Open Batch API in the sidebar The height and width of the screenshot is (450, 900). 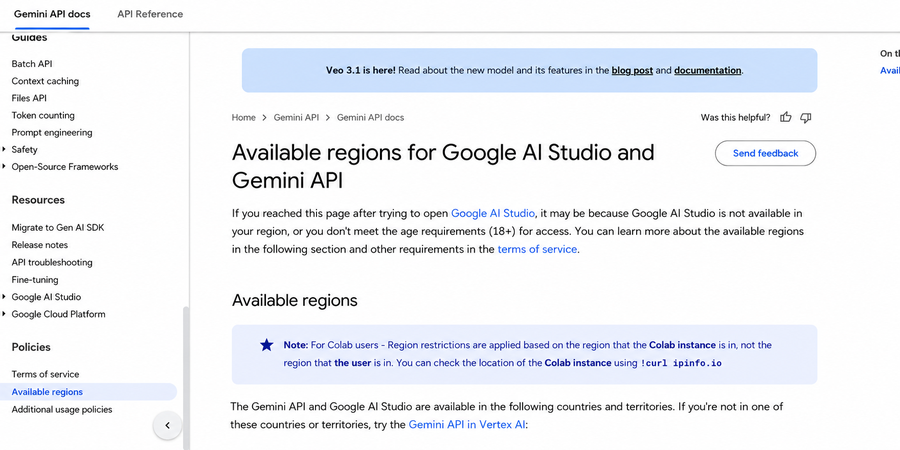click(32, 64)
